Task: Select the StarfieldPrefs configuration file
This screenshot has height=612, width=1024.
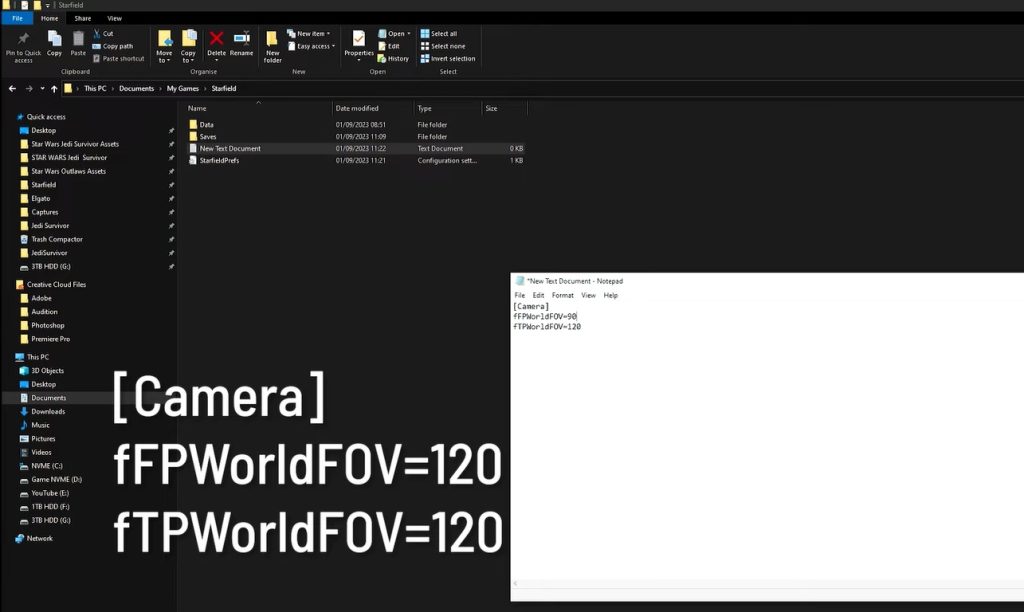Action: pyautogui.click(x=219, y=160)
